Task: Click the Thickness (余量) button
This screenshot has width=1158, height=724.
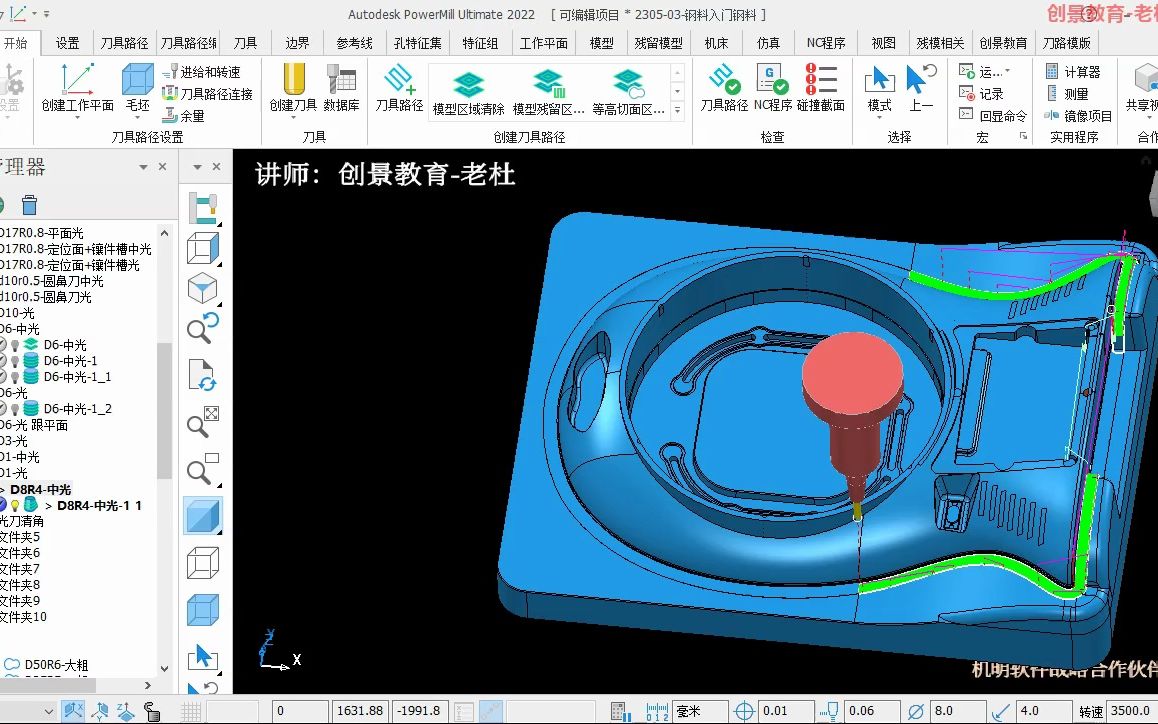Action: 183,116
